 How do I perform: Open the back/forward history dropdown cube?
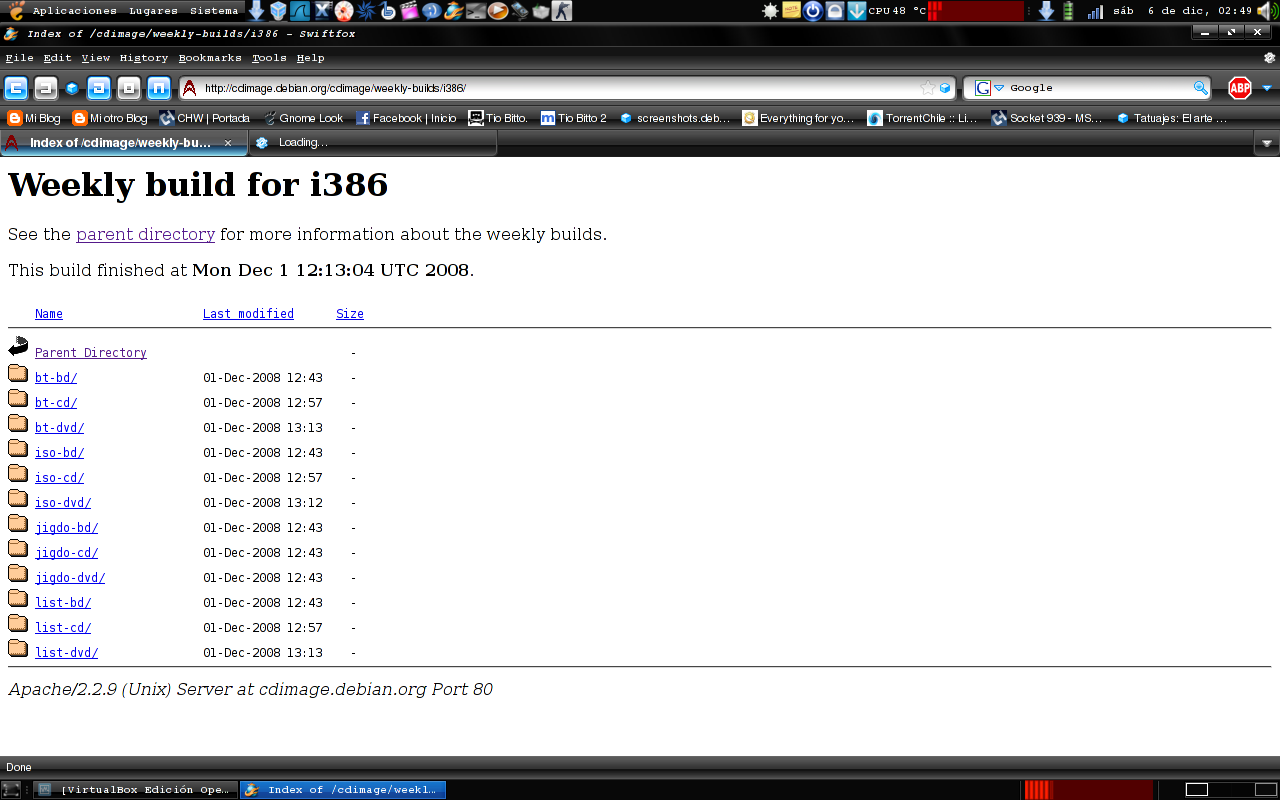(72, 88)
